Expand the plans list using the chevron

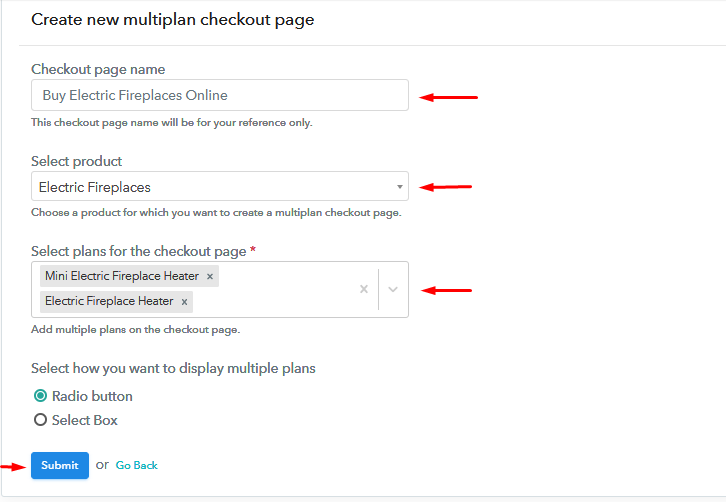click(x=393, y=289)
